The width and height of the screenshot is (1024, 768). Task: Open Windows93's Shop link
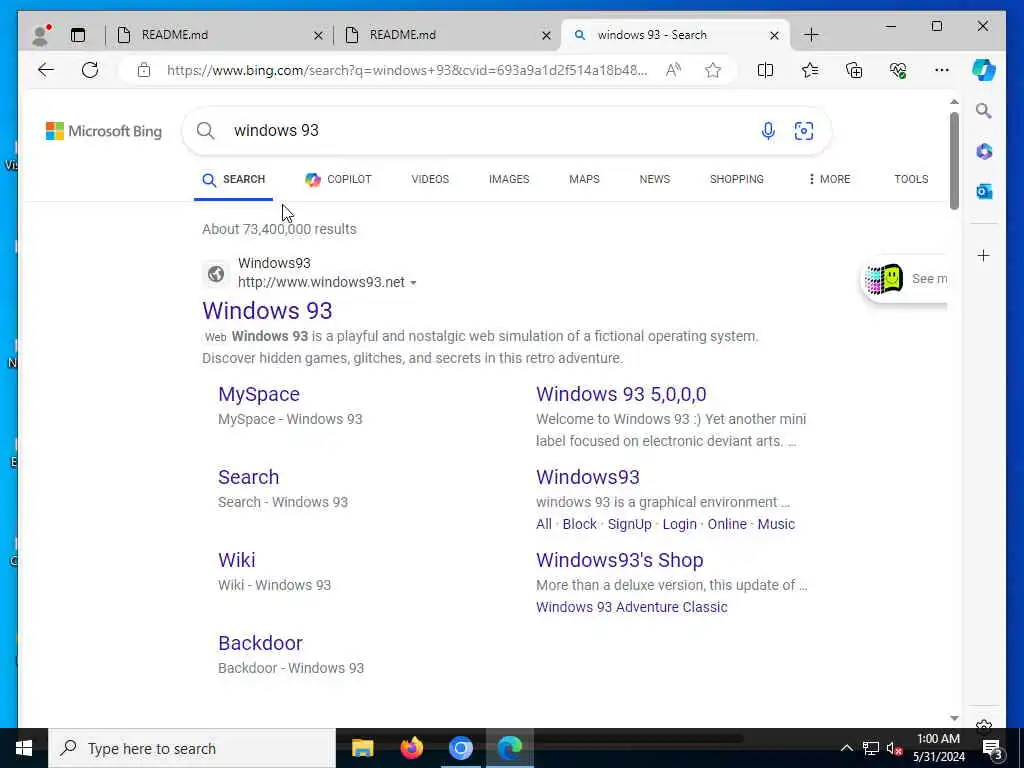620,560
